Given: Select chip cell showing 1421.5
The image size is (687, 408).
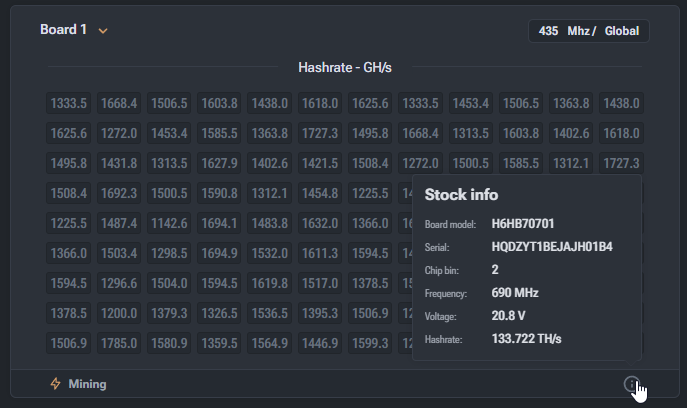Looking at the screenshot, I should click(x=320, y=163).
